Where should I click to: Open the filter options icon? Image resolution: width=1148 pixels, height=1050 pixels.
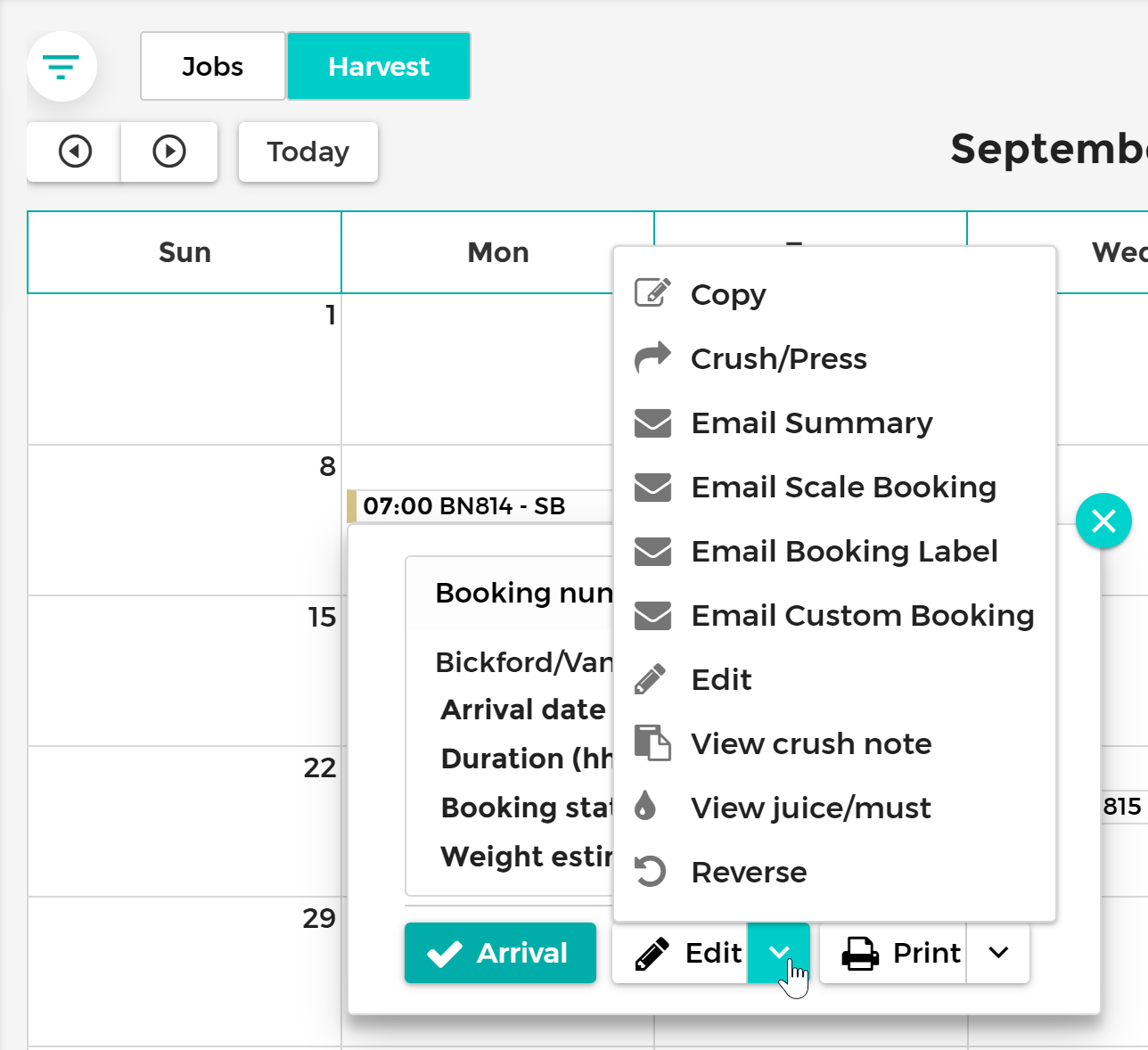click(x=61, y=67)
